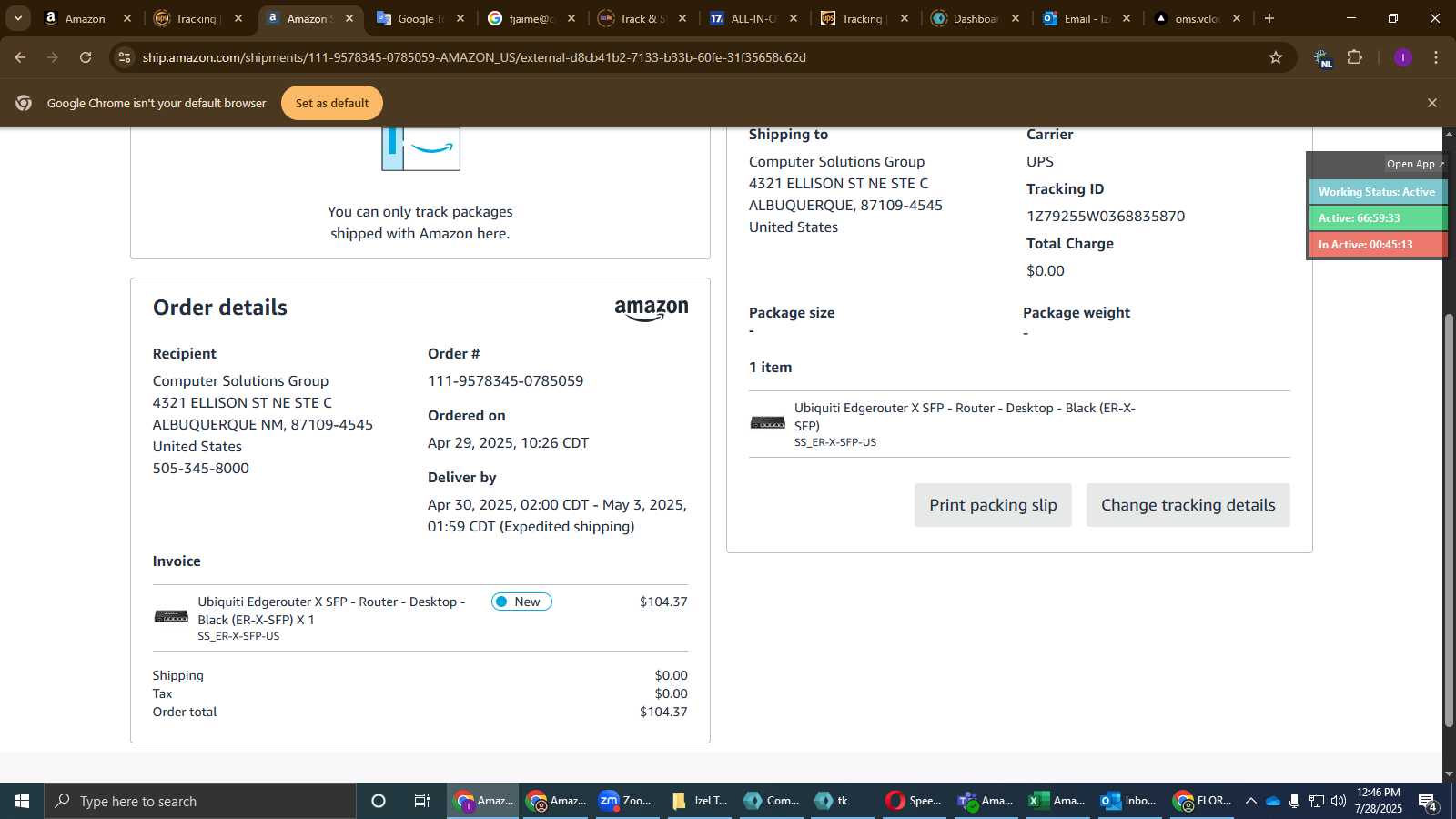Switch to the Google Translate tab
The image size is (1456, 819).
[420, 18]
